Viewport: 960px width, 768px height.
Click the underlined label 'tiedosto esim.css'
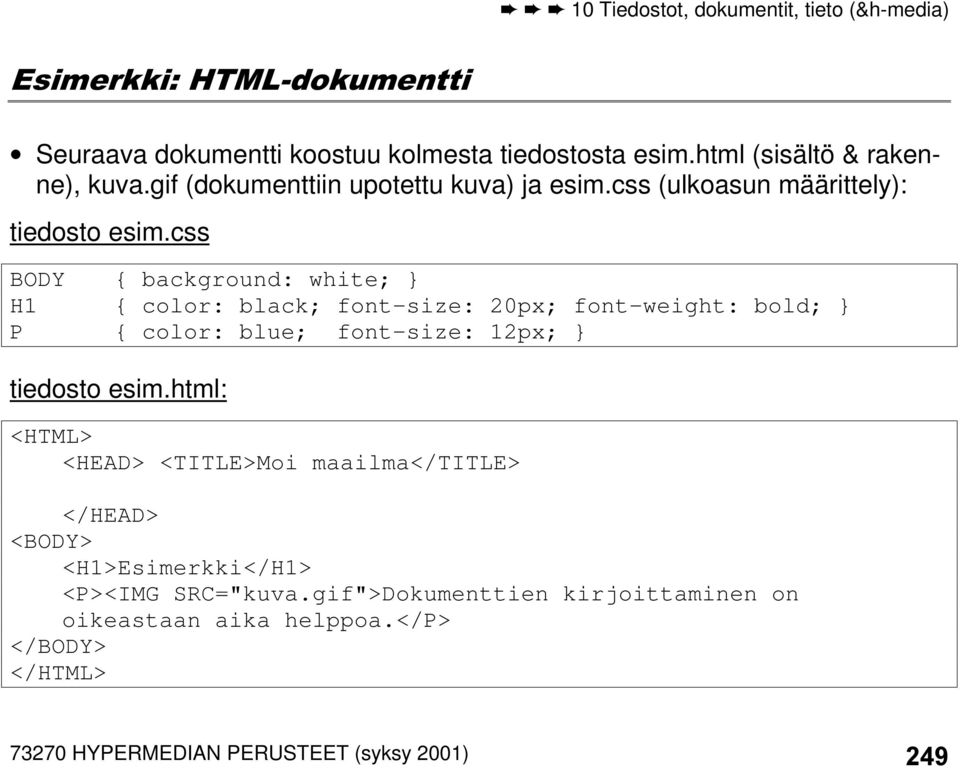[x=110, y=233]
